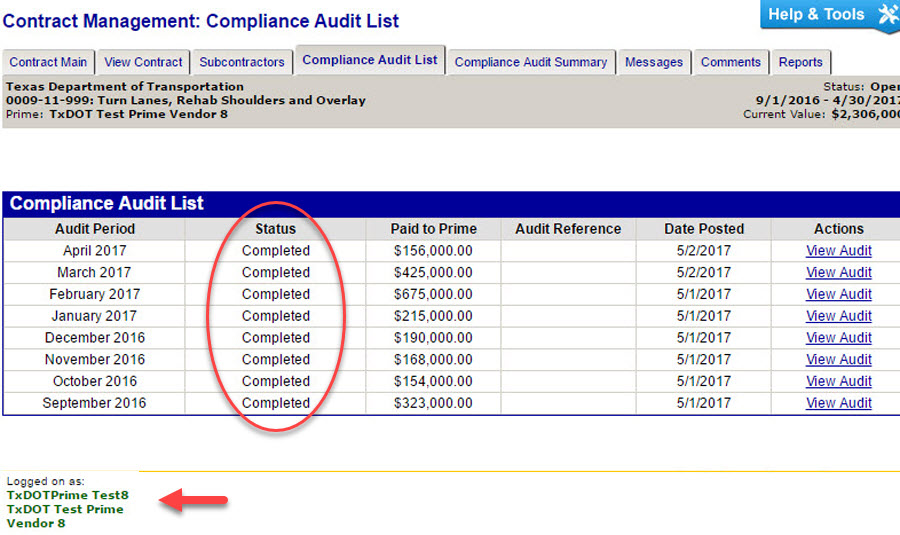Switch to the Comments tab
The image size is (900, 535).
click(x=730, y=62)
